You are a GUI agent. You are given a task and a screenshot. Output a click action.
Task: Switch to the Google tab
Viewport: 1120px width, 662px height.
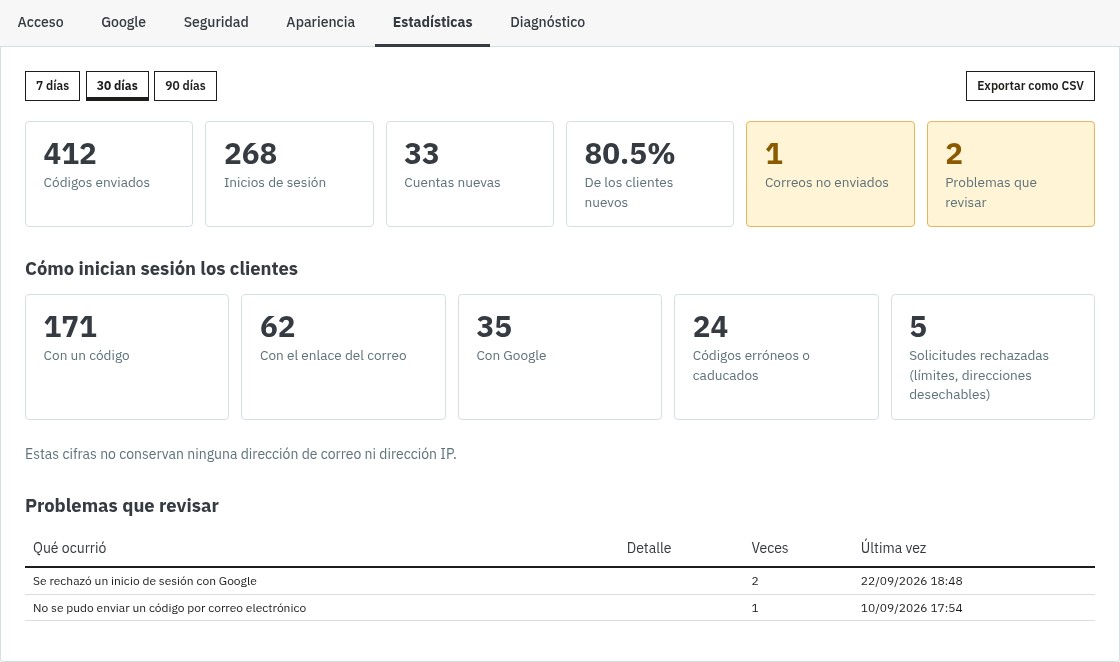point(124,22)
